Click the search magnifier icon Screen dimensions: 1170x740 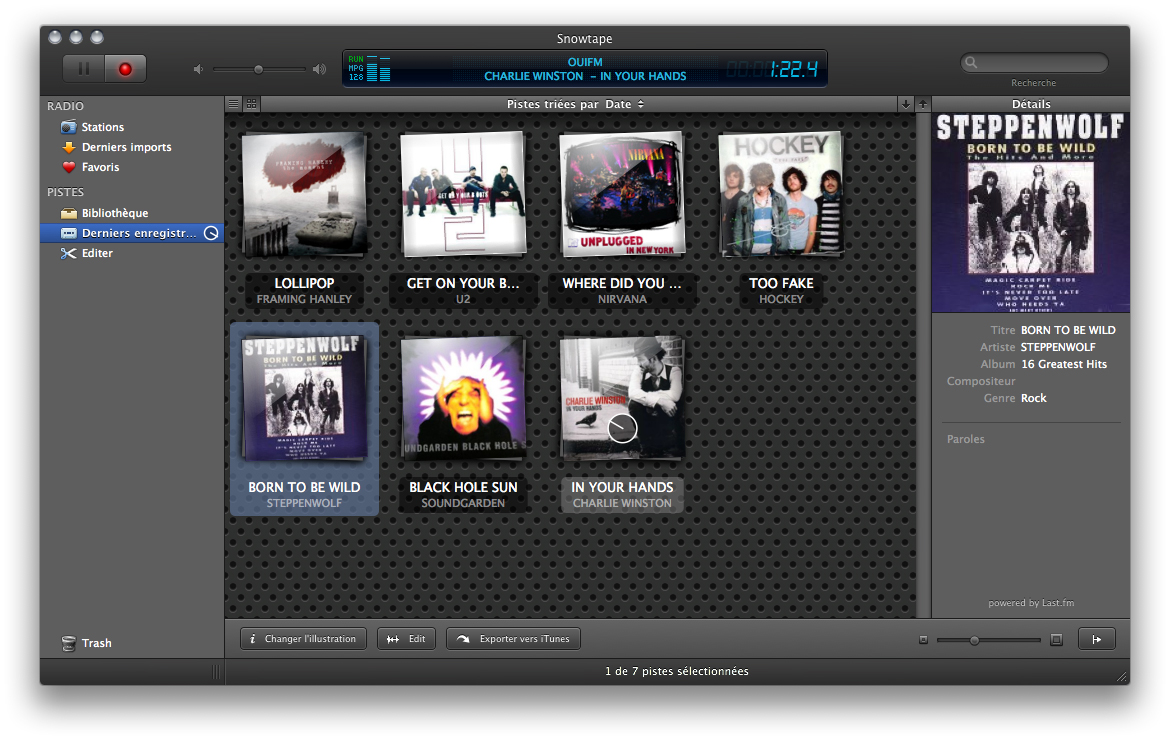click(972, 63)
